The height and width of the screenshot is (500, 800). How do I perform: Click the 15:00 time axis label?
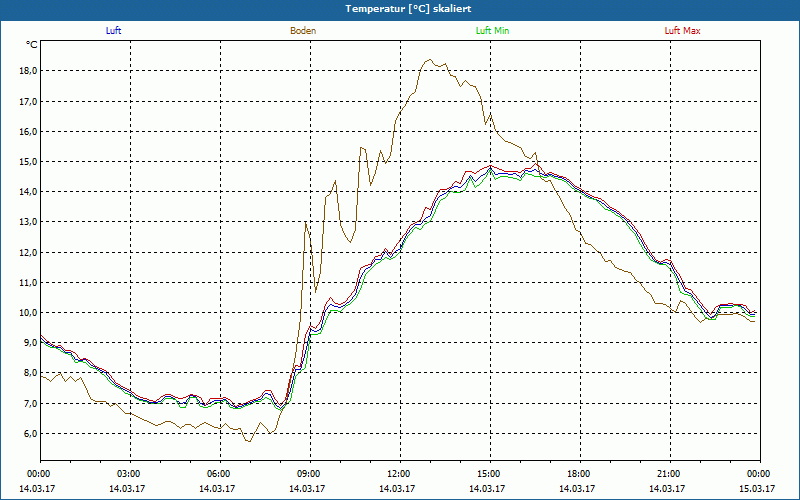(489, 474)
